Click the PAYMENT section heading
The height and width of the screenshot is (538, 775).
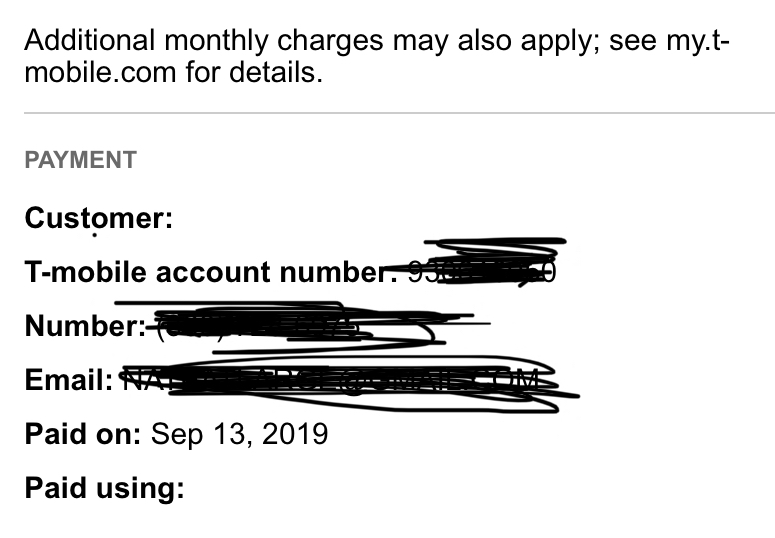coord(80,160)
